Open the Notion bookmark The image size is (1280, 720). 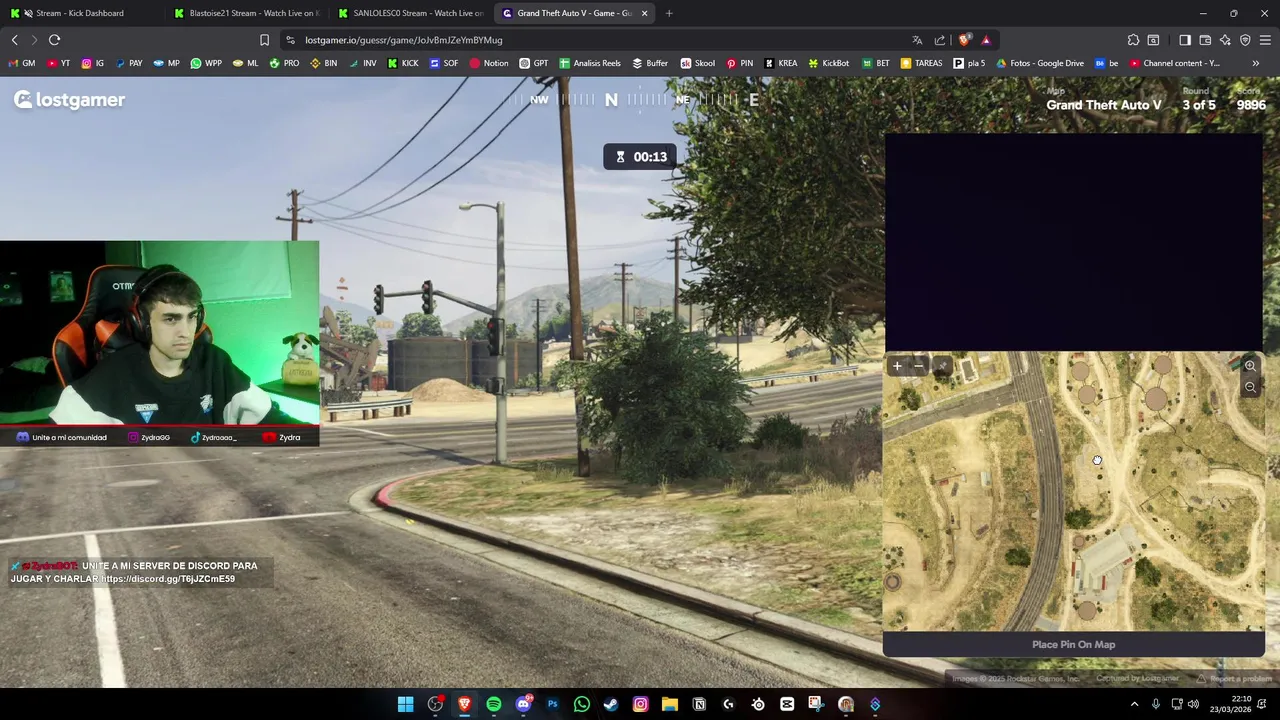click(488, 63)
